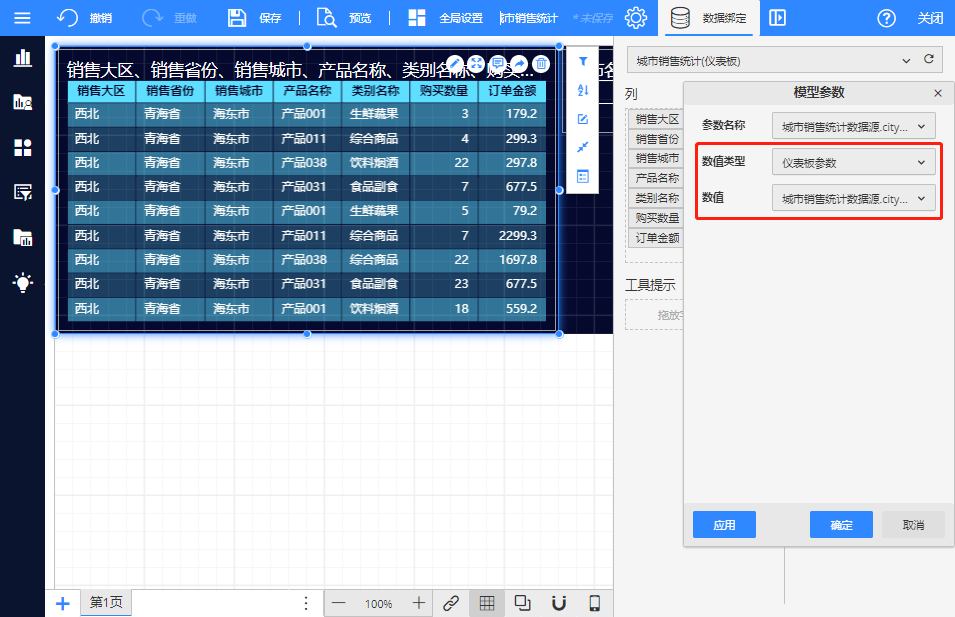955x617 pixels.
Task: Click the pencil edit icon on the table widget
Action: pos(454,64)
